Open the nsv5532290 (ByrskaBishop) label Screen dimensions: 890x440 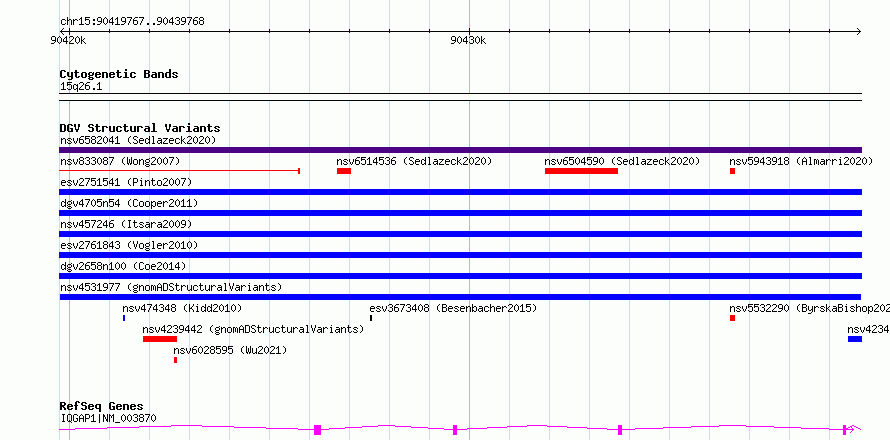pyautogui.click(x=809, y=308)
